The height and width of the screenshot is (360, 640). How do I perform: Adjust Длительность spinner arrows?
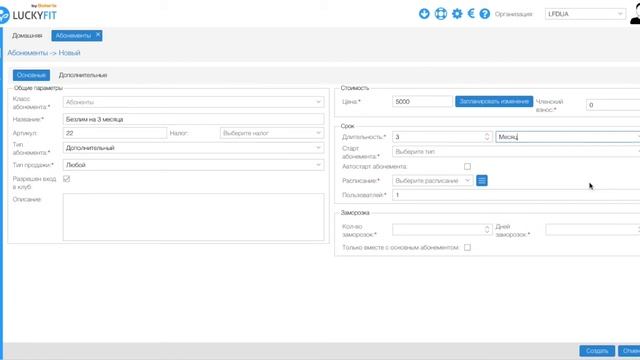(487, 137)
